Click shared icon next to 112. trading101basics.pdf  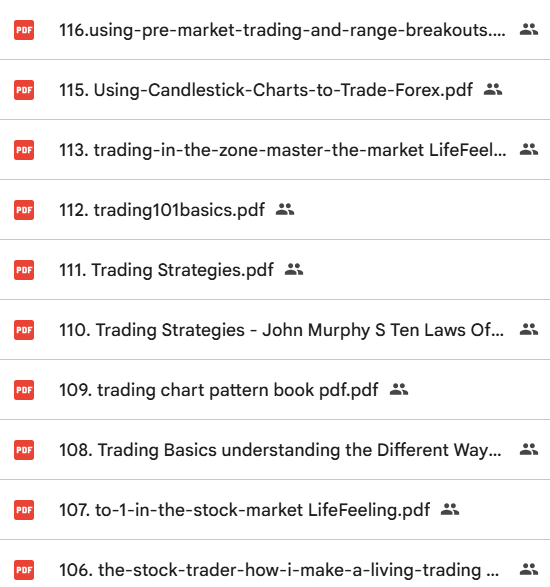[x=285, y=210]
